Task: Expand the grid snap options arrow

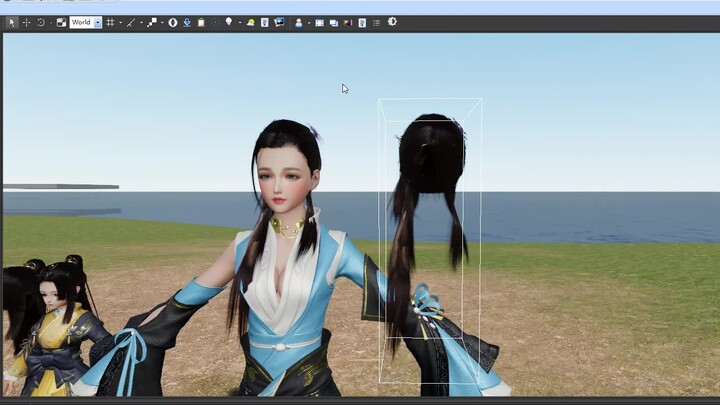Action: coord(120,22)
